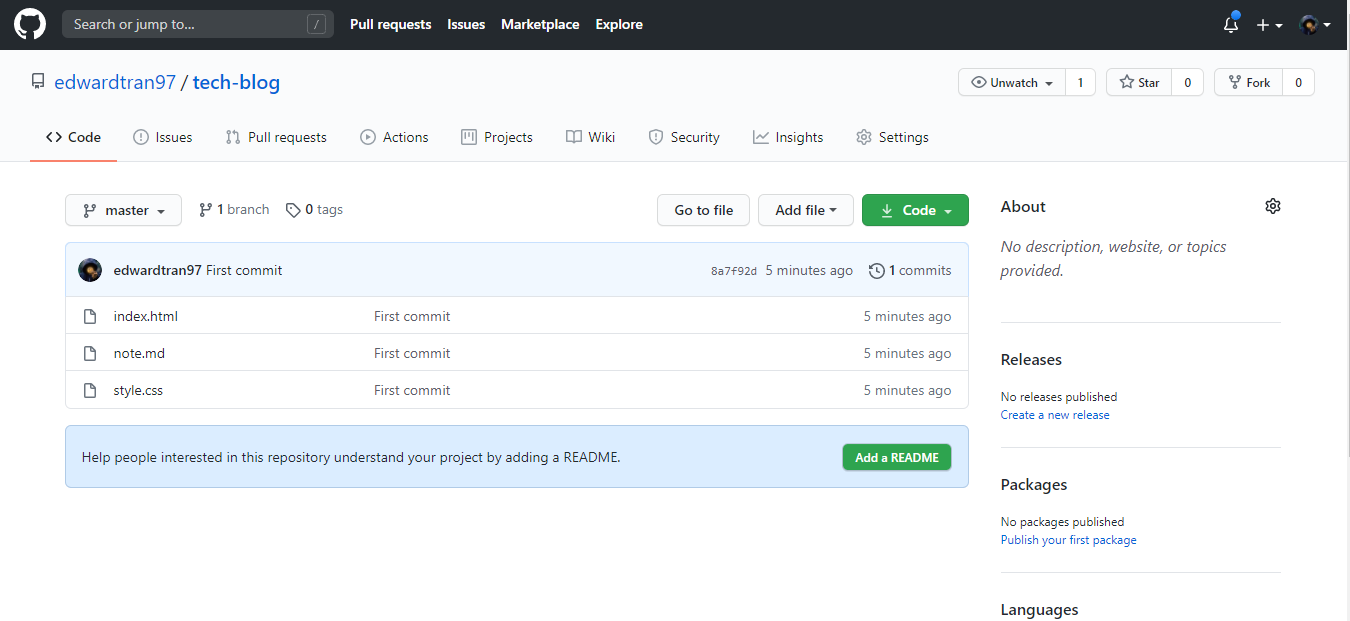Fork this repository
Screen dimensions: 1350x621
1248,82
